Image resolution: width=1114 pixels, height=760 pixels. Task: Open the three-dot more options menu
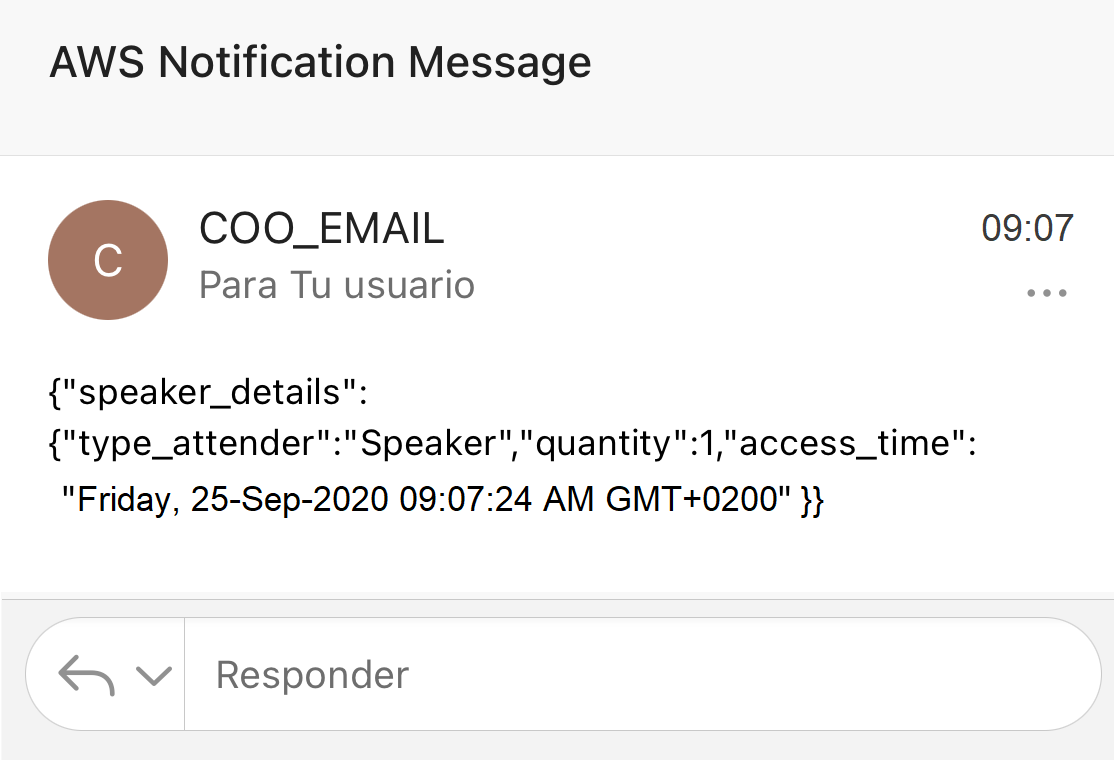click(x=1047, y=294)
